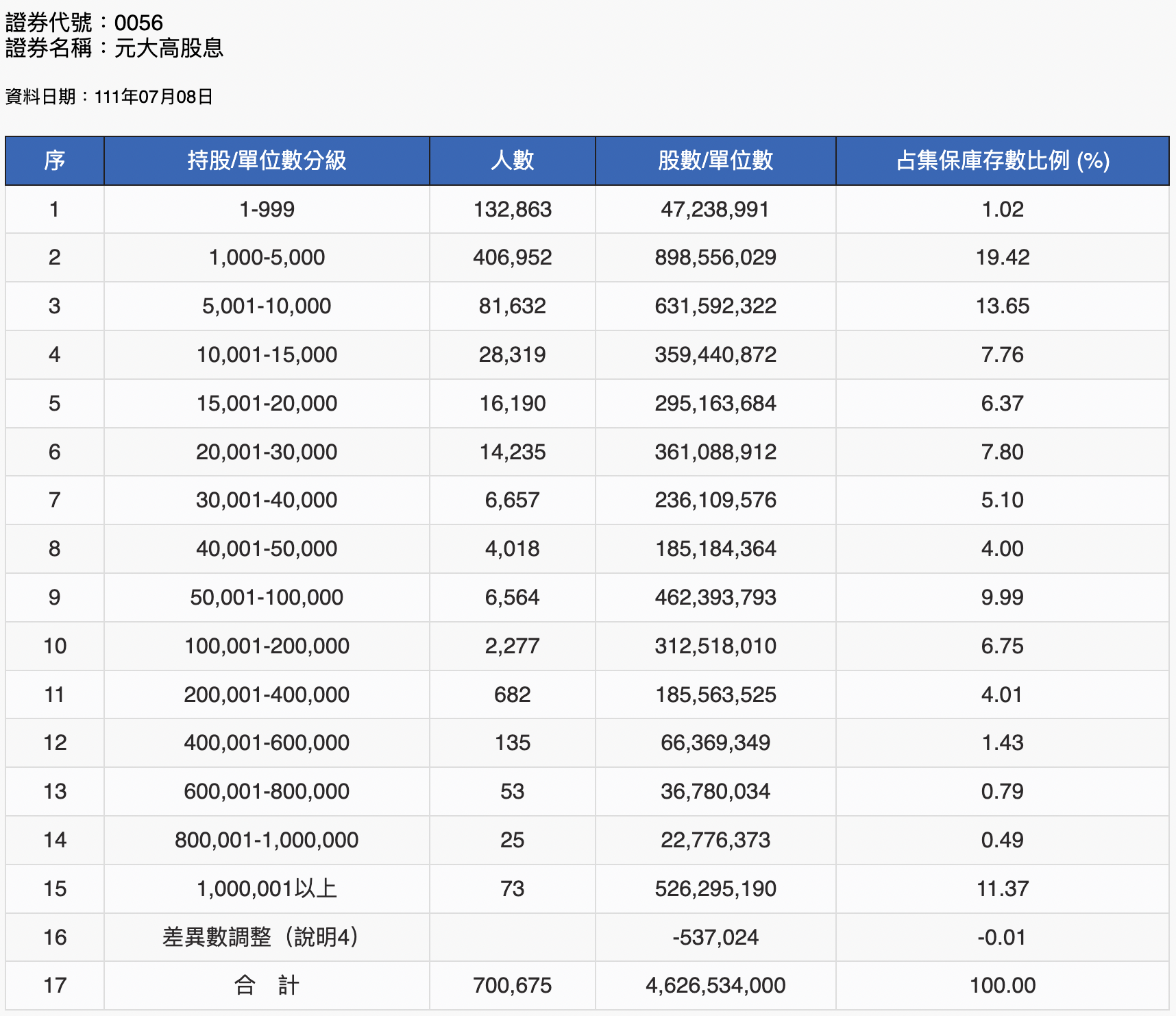Click the 361,088,912 shares value
This screenshot has width=1176, height=1016.
pyautogui.click(x=715, y=452)
